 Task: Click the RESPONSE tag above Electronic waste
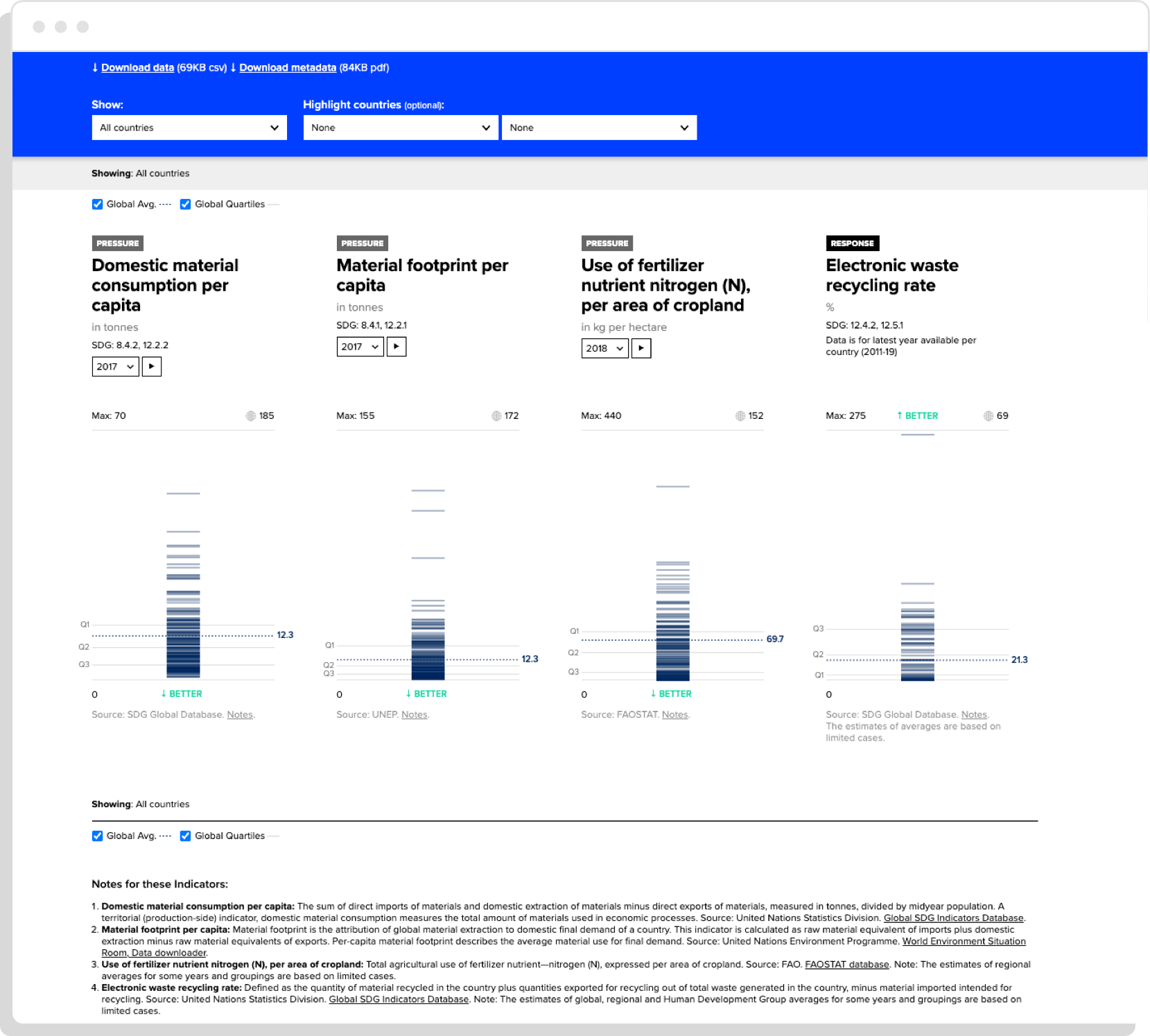pyautogui.click(x=852, y=243)
